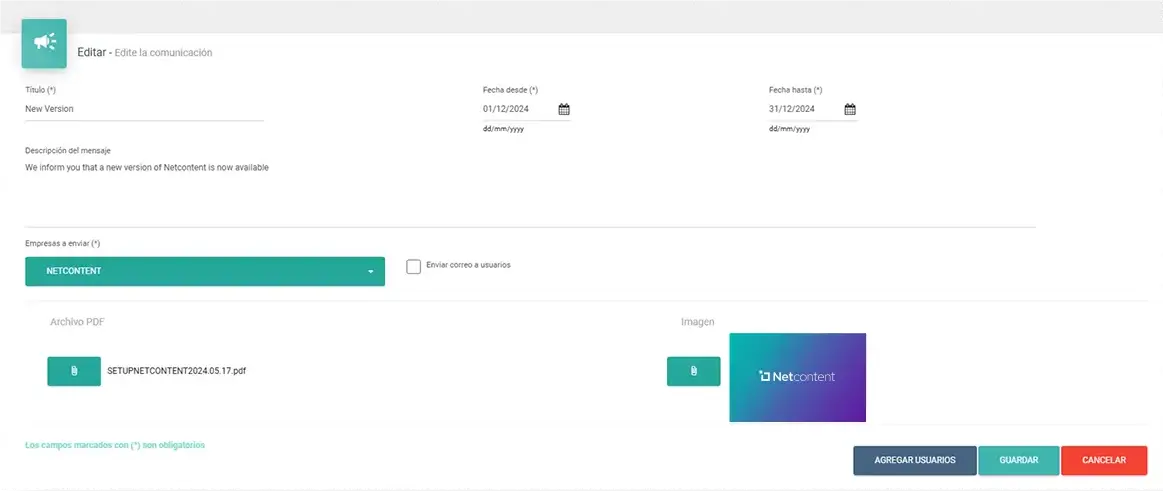Click the Enviar correo a usuarios label text
1163x491 pixels.
(468, 265)
